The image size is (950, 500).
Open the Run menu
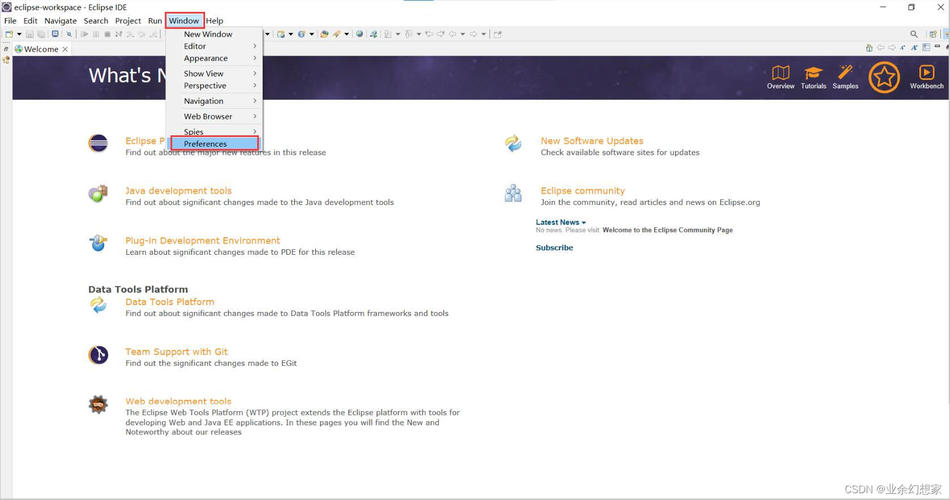point(155,21)
